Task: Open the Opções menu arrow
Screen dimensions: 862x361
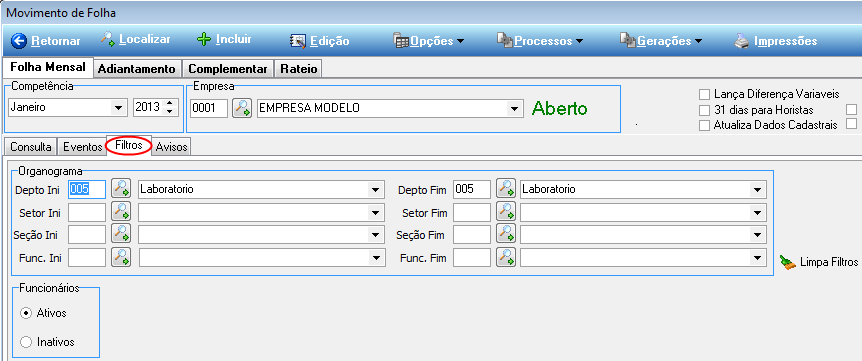Action: point(460,41)
